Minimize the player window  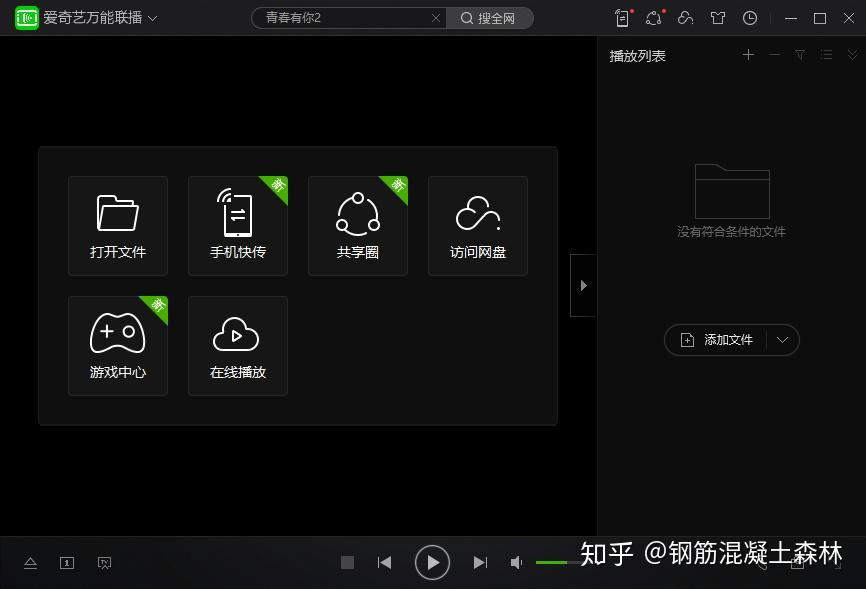point(791,18)
